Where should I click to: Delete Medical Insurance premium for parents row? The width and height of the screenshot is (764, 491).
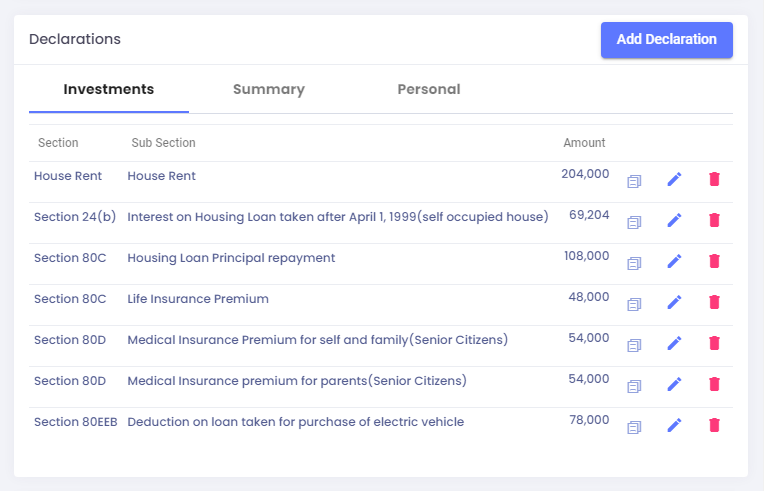(714, 384)
